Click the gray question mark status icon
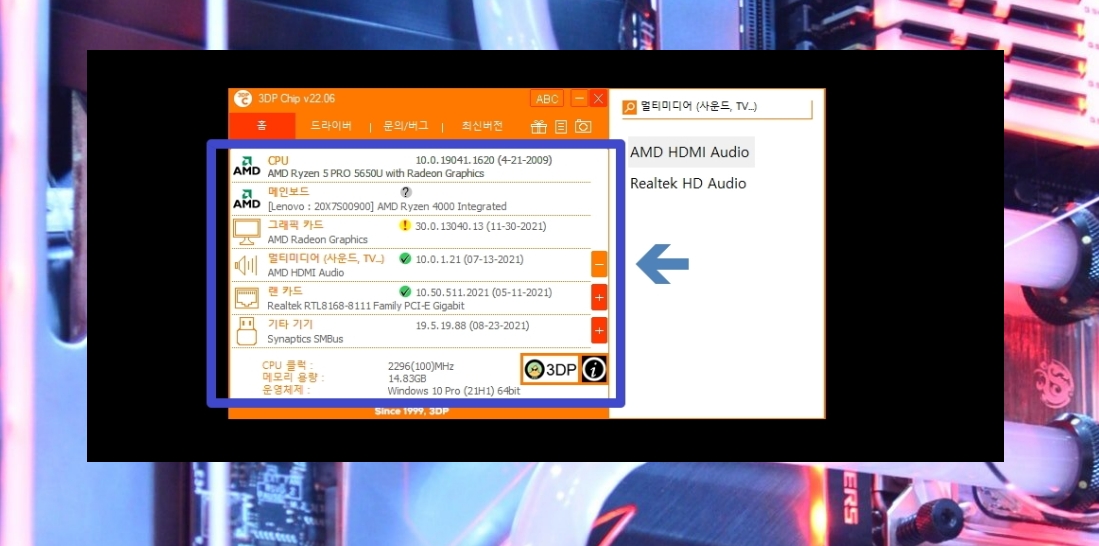Screen dimensions: 1099x546 406,192
